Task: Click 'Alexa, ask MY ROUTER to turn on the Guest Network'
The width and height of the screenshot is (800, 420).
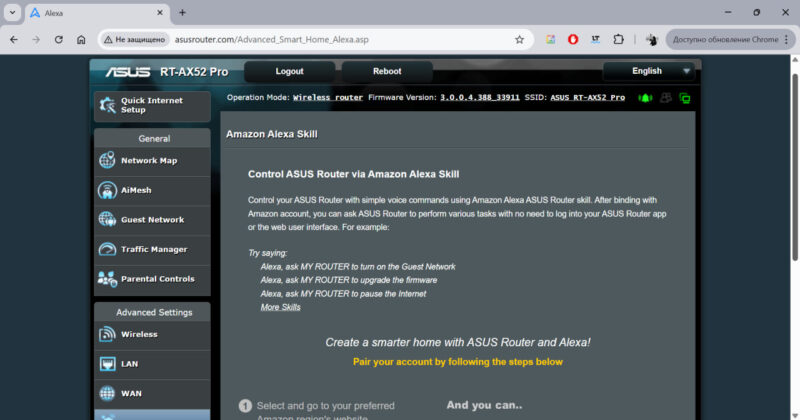Action: (358, 267)
